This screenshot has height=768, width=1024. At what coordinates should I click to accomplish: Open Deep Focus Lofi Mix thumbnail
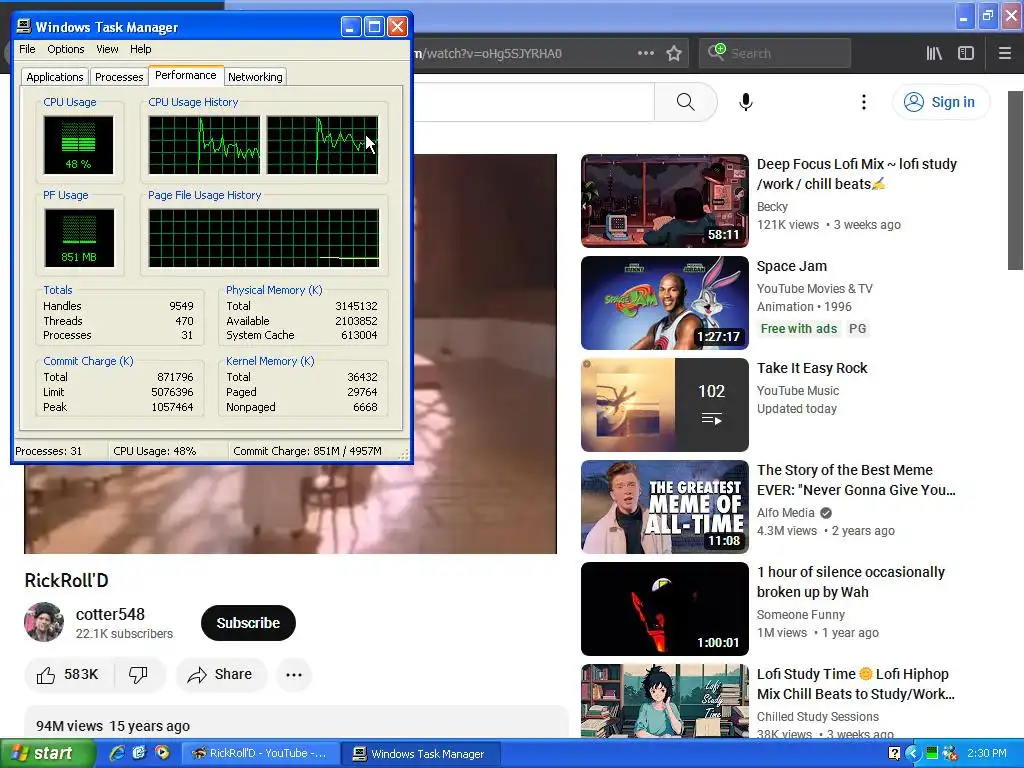(665, 200)
